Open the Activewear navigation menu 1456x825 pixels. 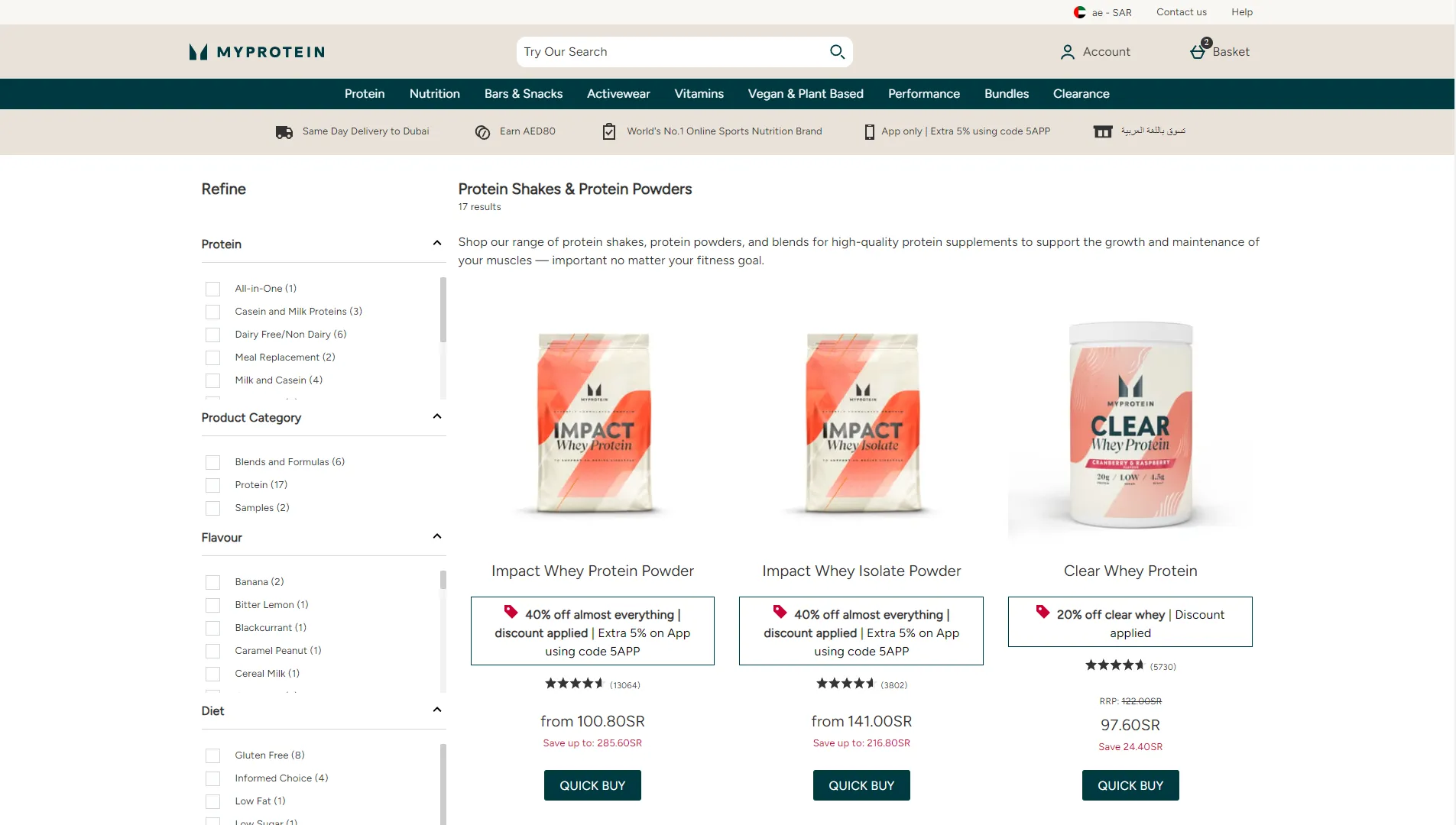click(x=618, y=94)
